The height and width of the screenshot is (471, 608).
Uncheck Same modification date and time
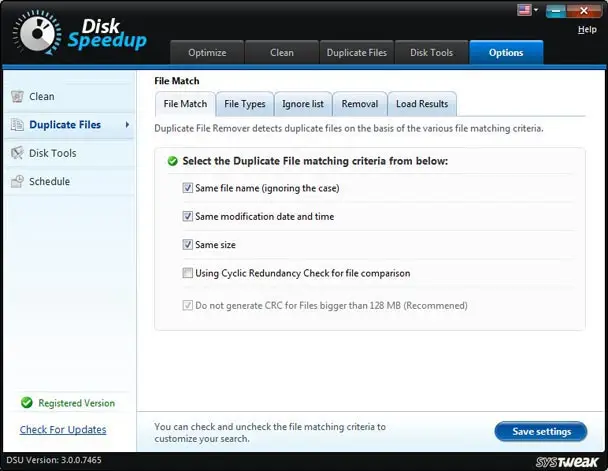(188, 216)
